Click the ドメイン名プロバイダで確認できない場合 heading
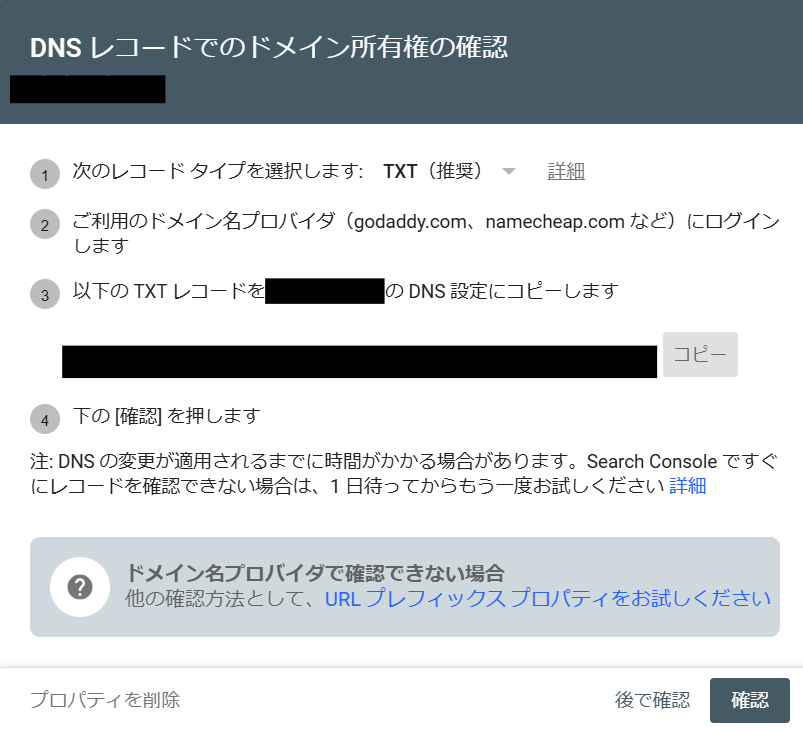This screenshot has width=803, height=732. coord(315,573)
